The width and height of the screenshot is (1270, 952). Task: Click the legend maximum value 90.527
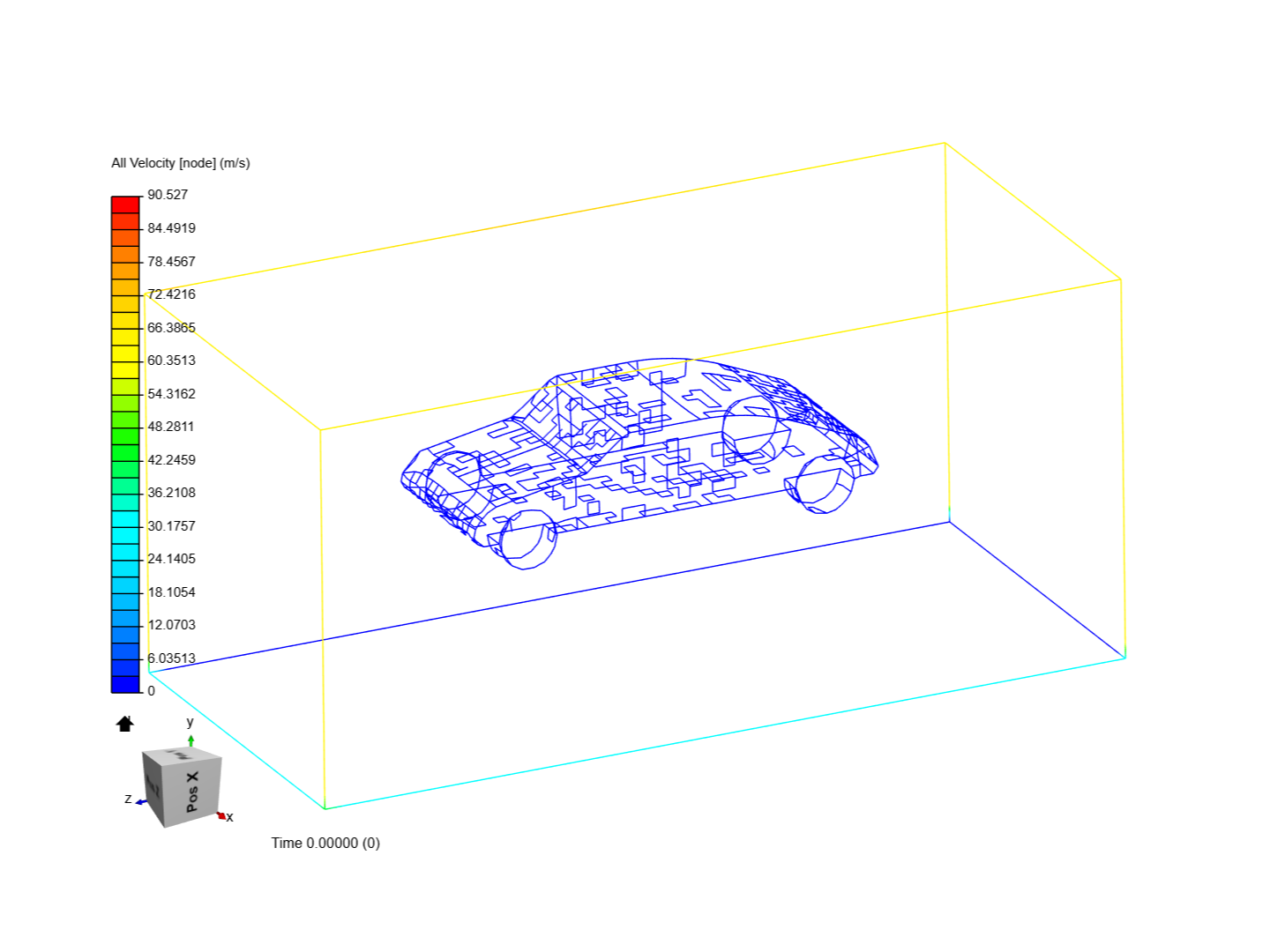coord(168,195)
